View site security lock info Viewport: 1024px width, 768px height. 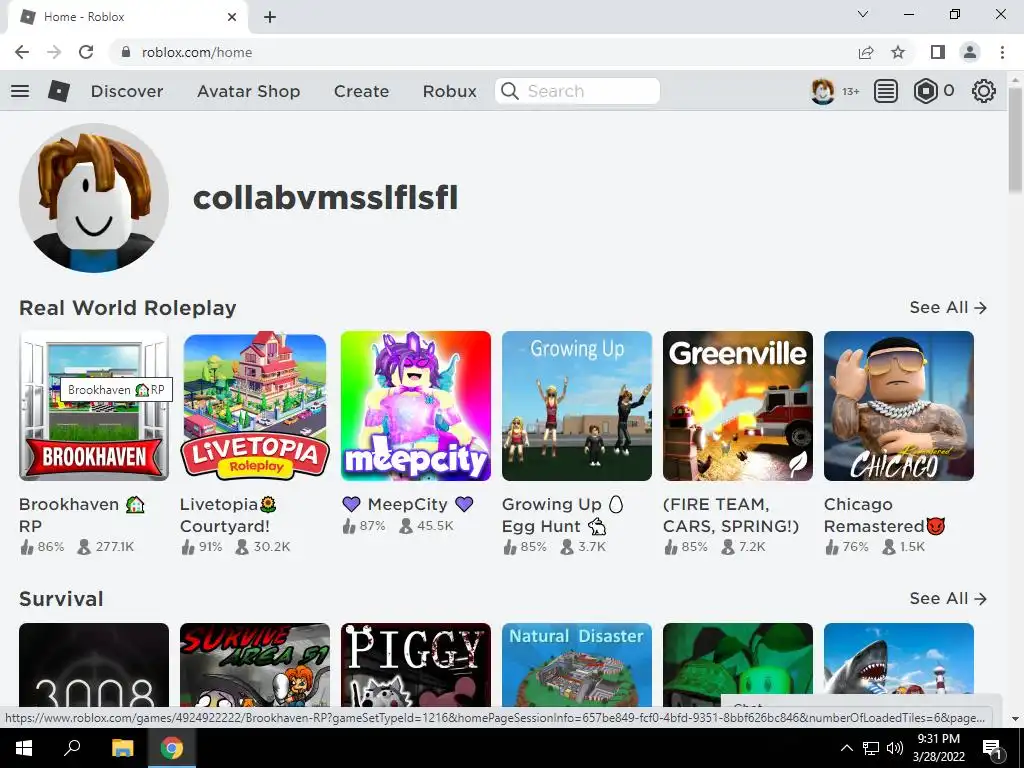(x=125, y=52)
